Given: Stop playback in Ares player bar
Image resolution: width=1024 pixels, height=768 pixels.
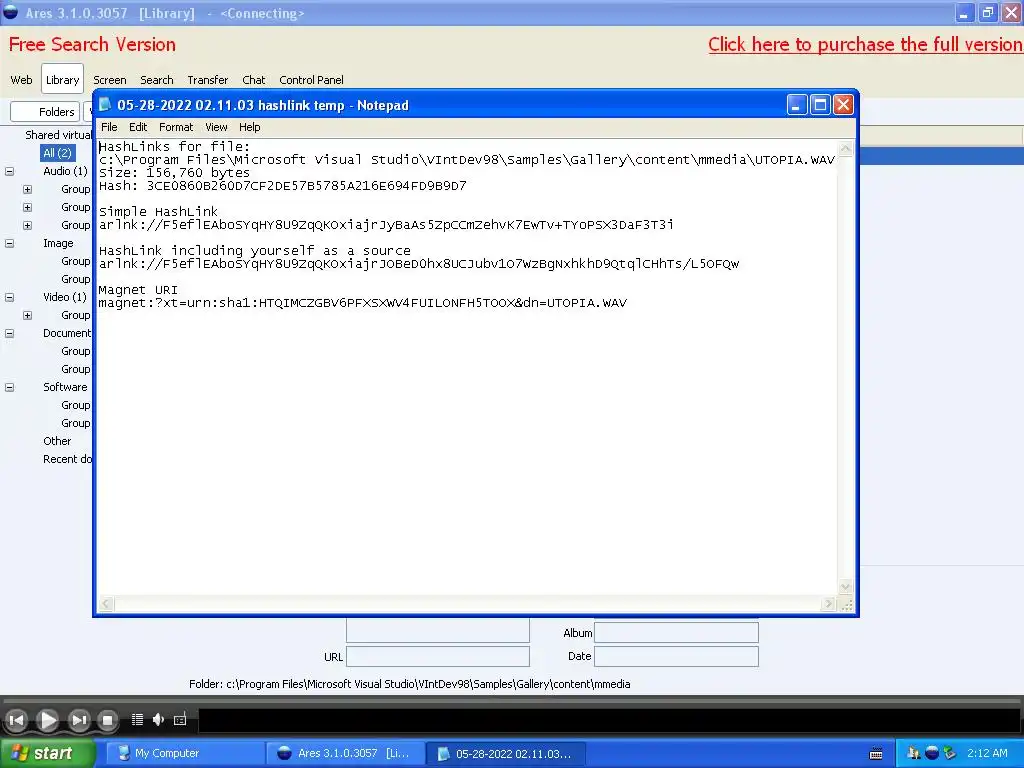Looking at the screenshot, I should point(108,720).
